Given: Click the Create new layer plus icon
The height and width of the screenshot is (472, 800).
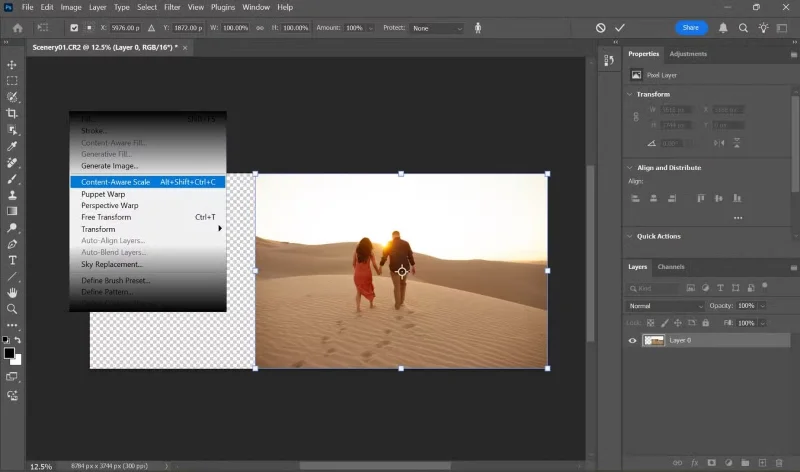Looking at the screenshot, I should 762,463.
